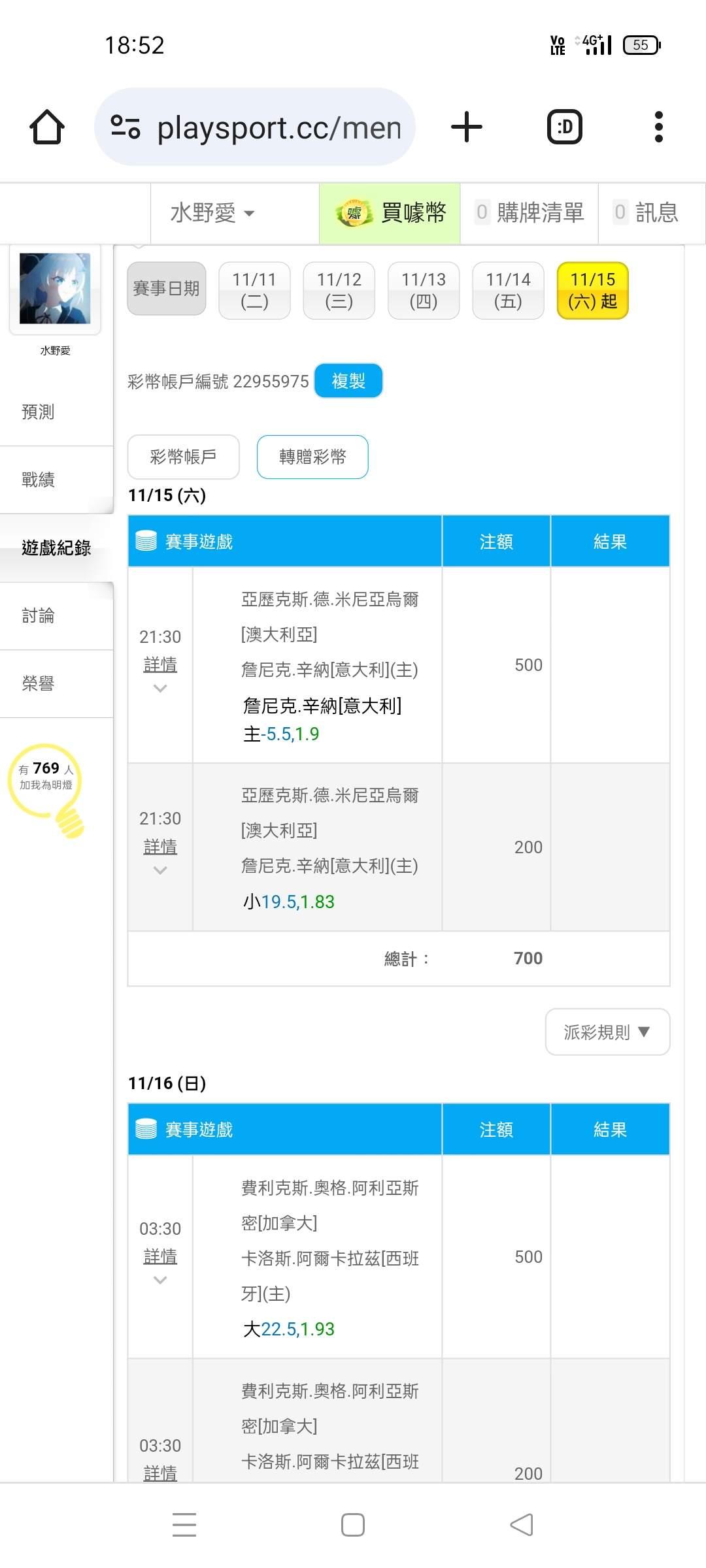Viewport: 706px width, 1568px height.
Task: Tap the browser home icon
Action: 47,127
